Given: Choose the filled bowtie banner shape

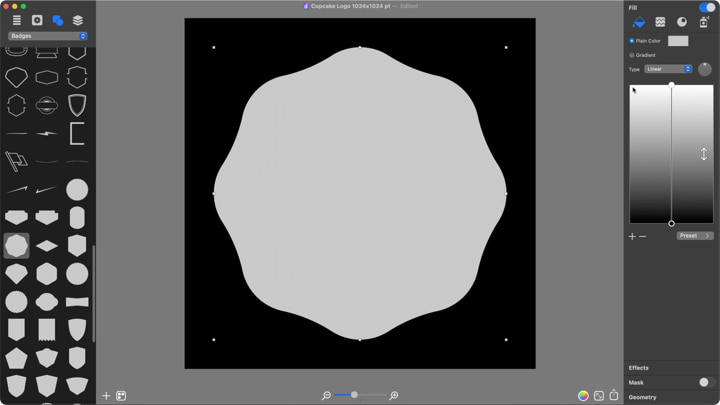Looking at the screenshot, I should (77, 302).
